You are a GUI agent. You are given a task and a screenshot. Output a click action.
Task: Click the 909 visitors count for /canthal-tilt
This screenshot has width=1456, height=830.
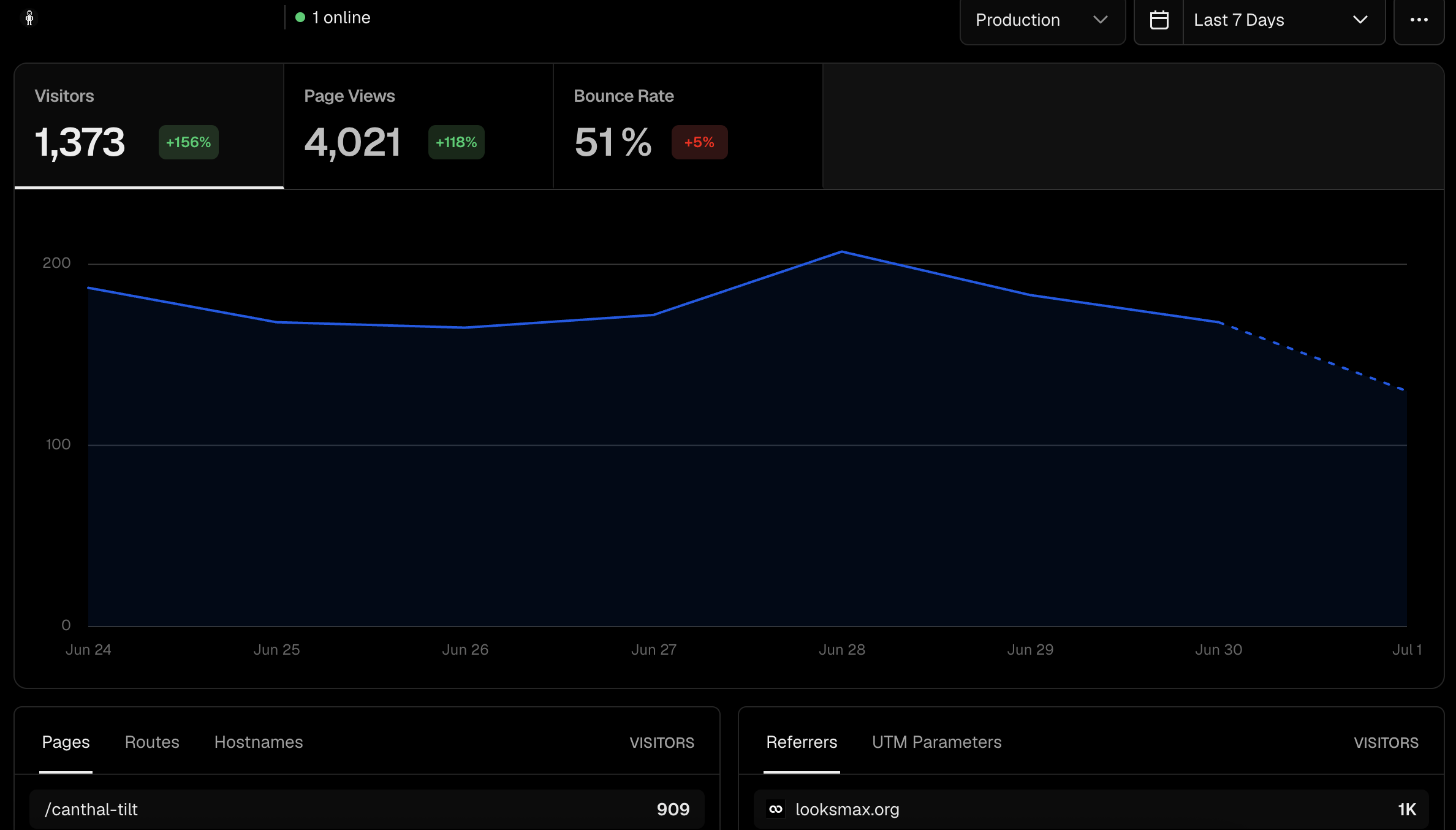coord(673,809)
